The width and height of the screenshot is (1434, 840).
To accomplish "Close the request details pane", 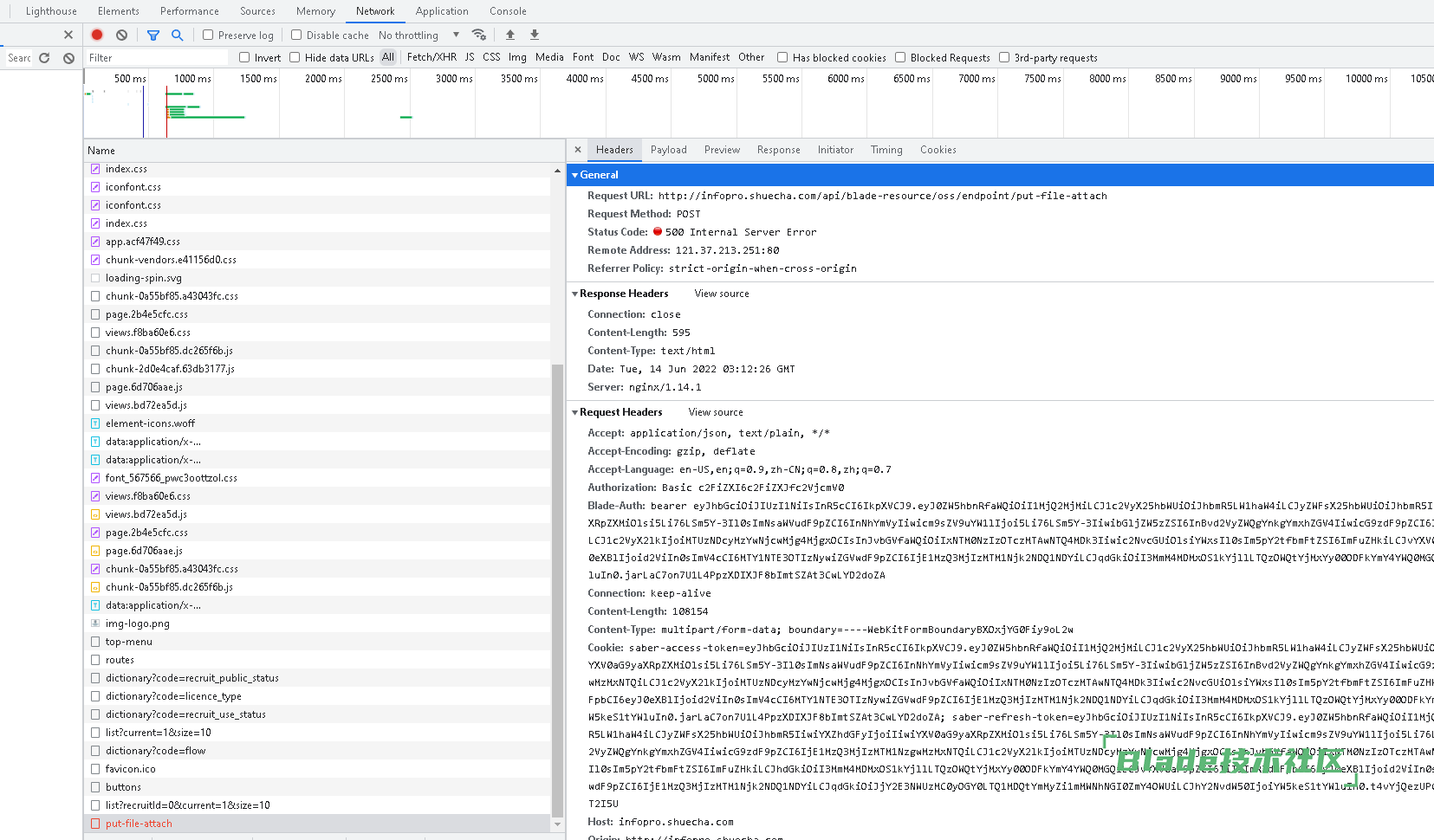I will [578, 150].
